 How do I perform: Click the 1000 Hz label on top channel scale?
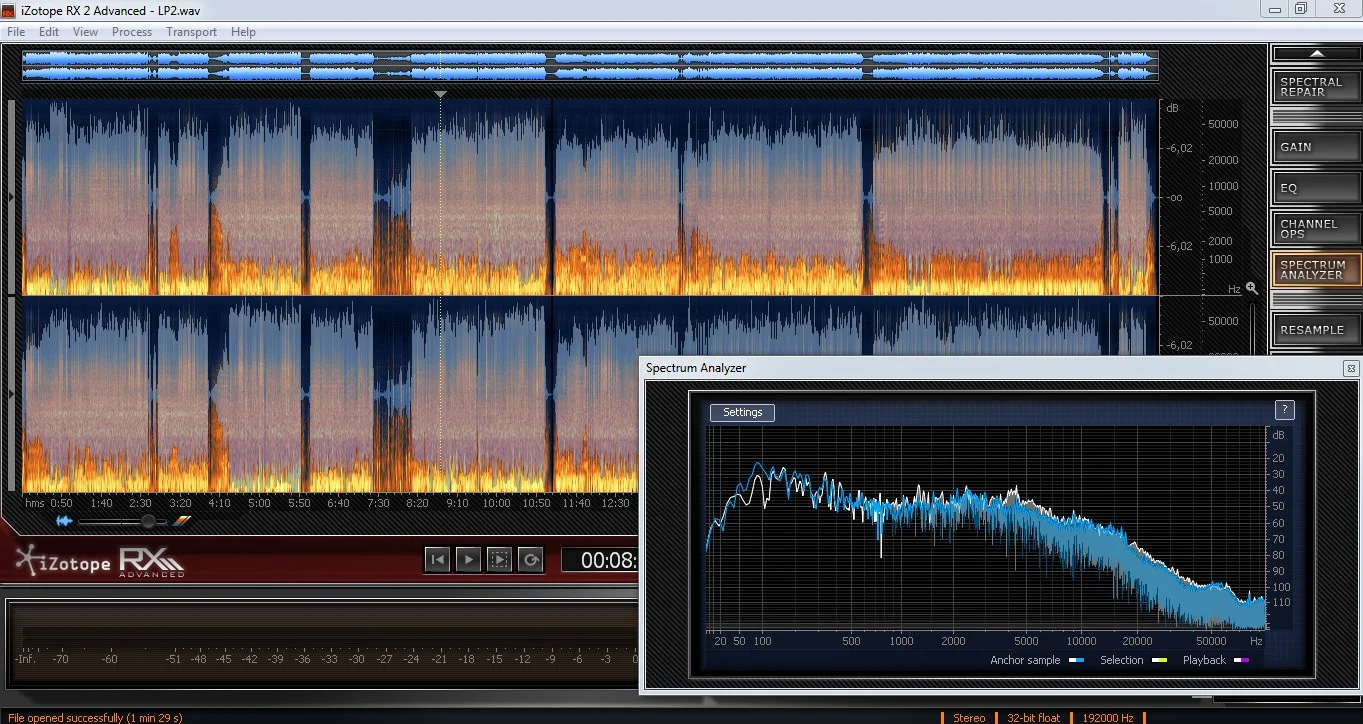click(1221, 259)
